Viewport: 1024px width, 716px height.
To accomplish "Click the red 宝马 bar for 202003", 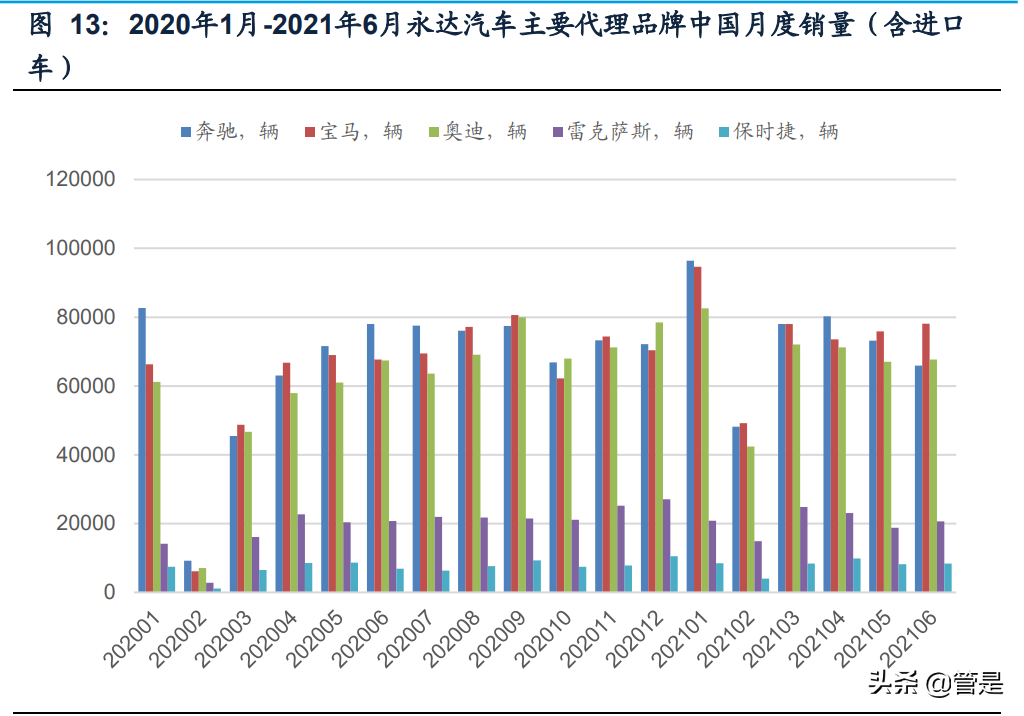I will [x=241, y=508].
